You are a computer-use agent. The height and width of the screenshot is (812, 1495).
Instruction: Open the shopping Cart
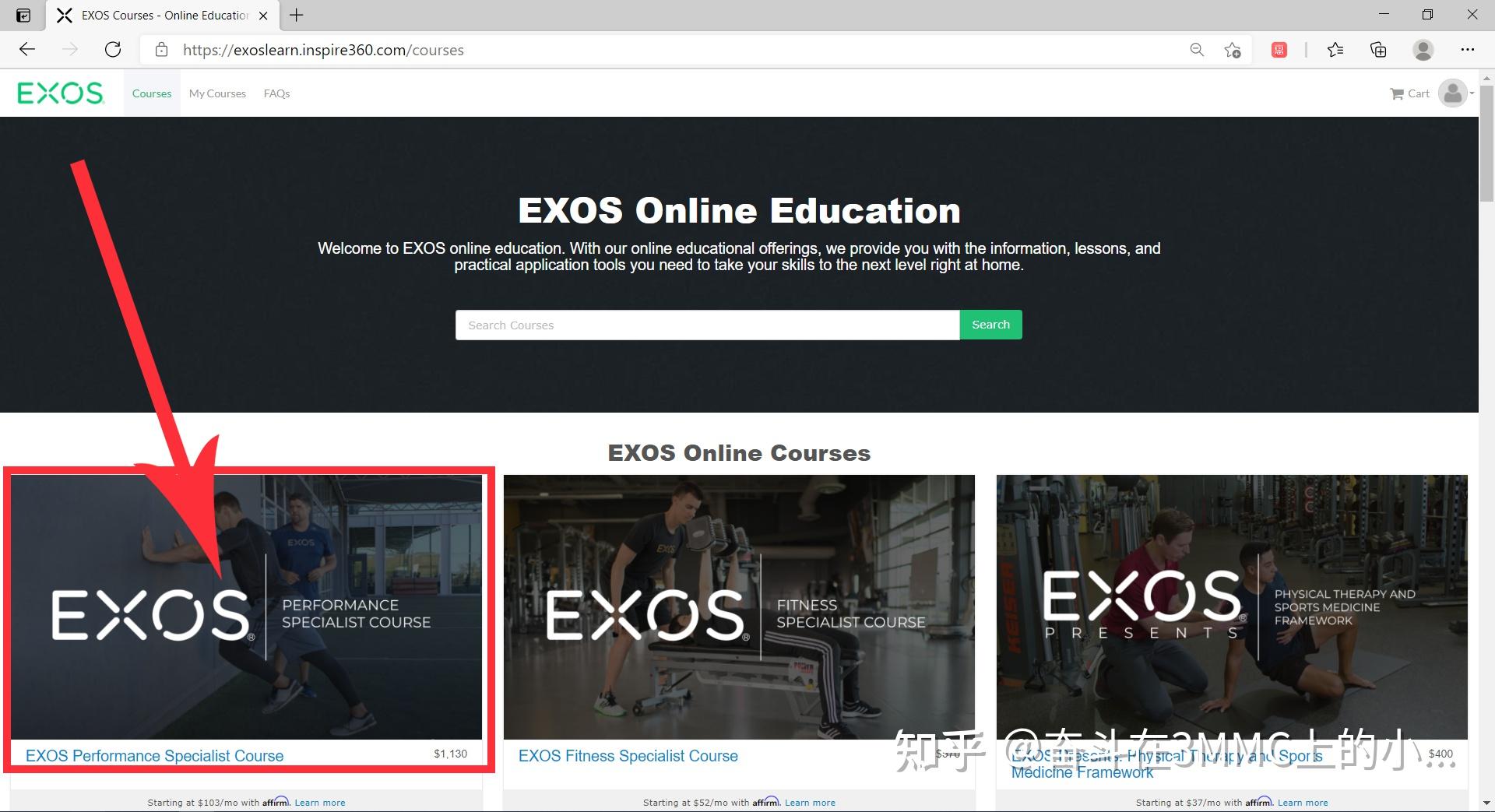click(x=1409, y=93)
